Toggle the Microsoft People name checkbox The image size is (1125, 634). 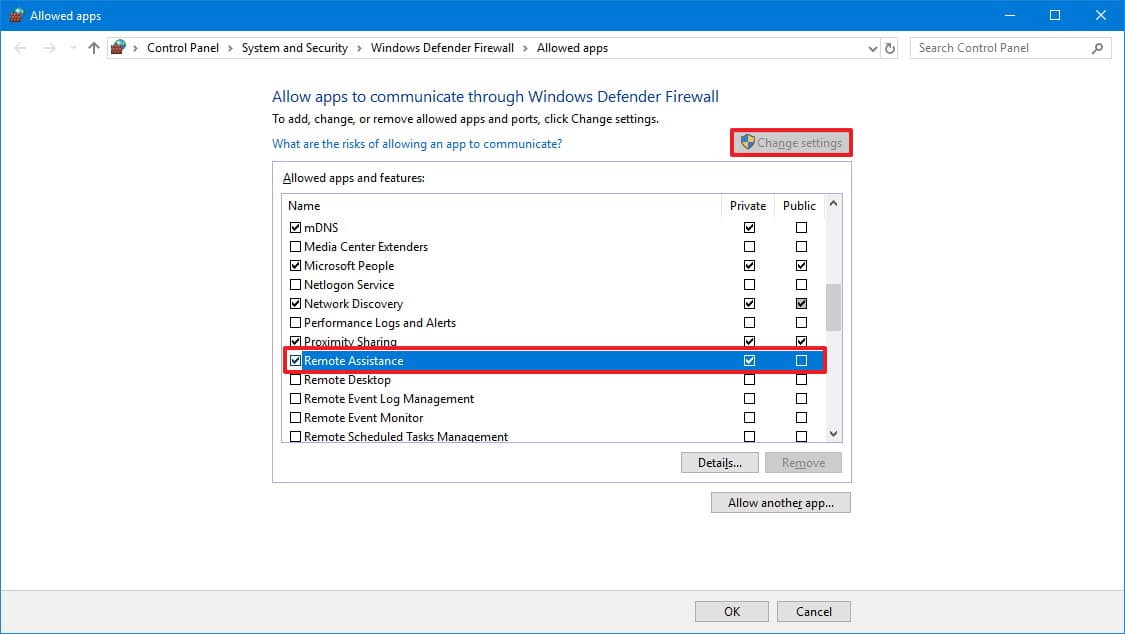pos(295,265)
